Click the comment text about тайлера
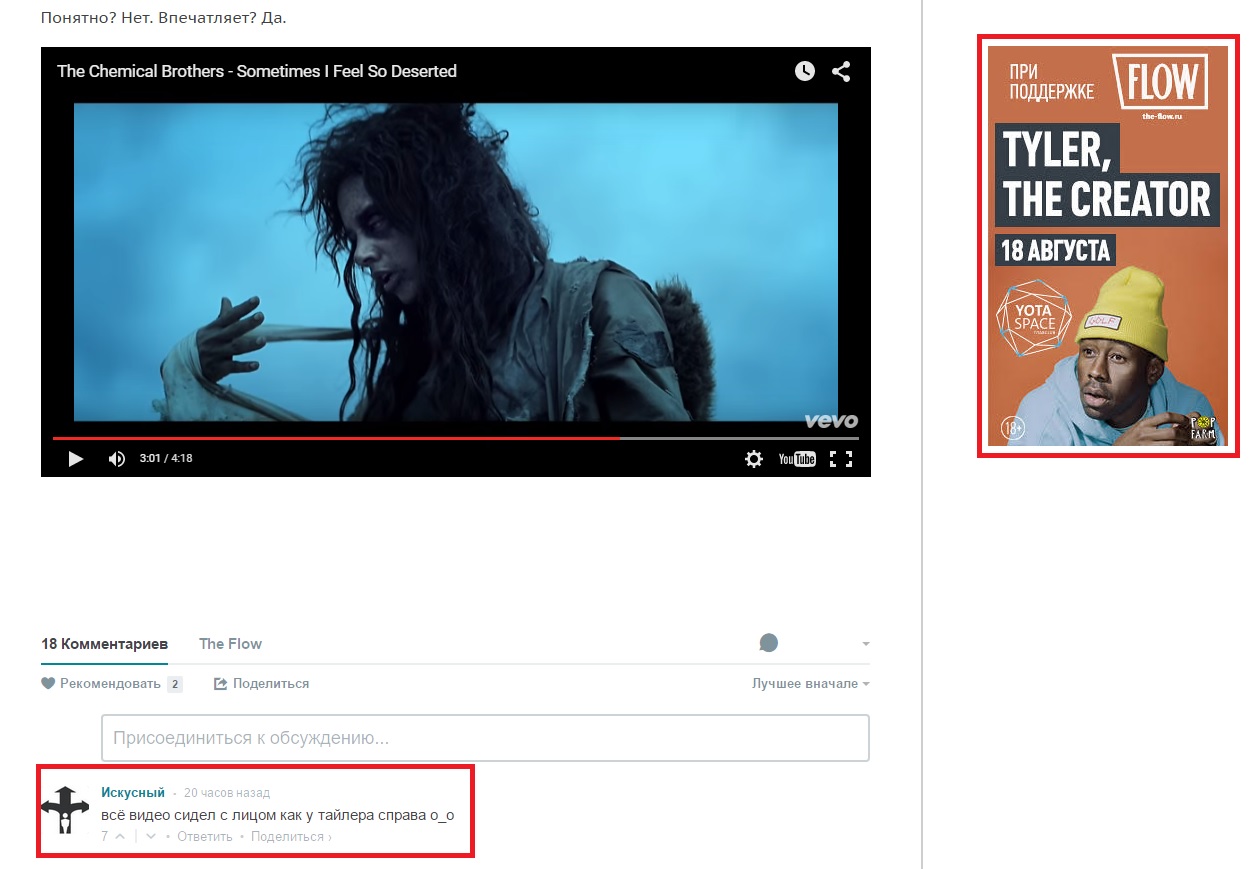 coord(278,814)
